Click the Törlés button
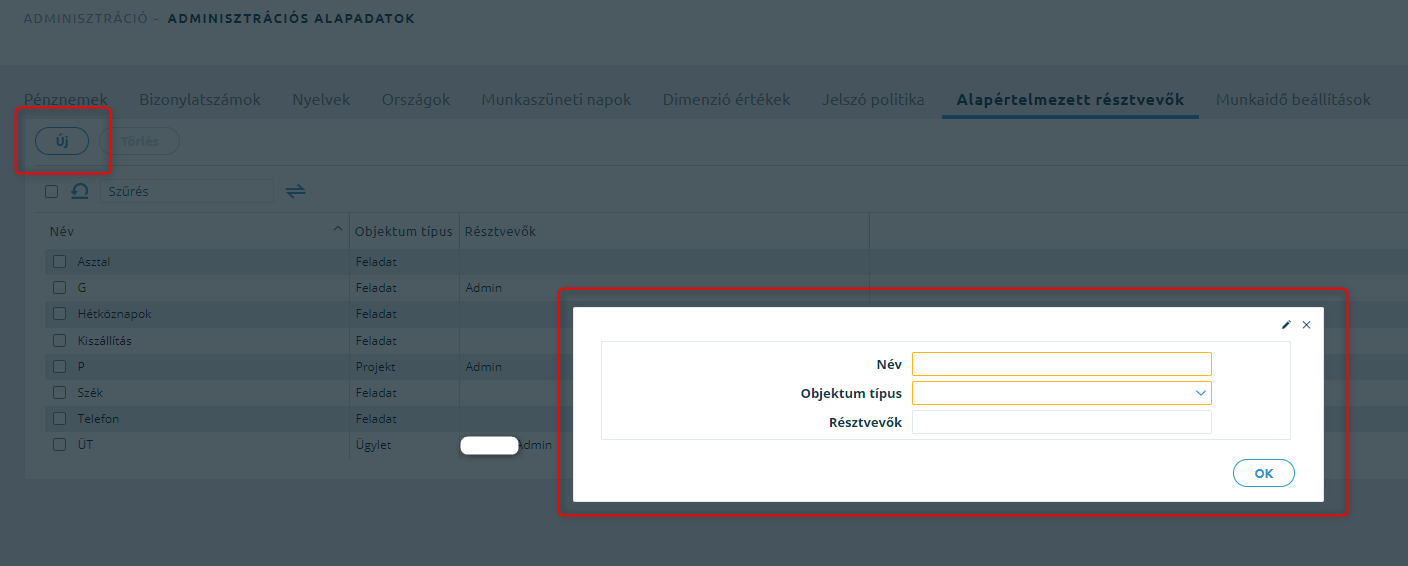Viewport: 1408px width, 566px height. click(x=140, y=141)
